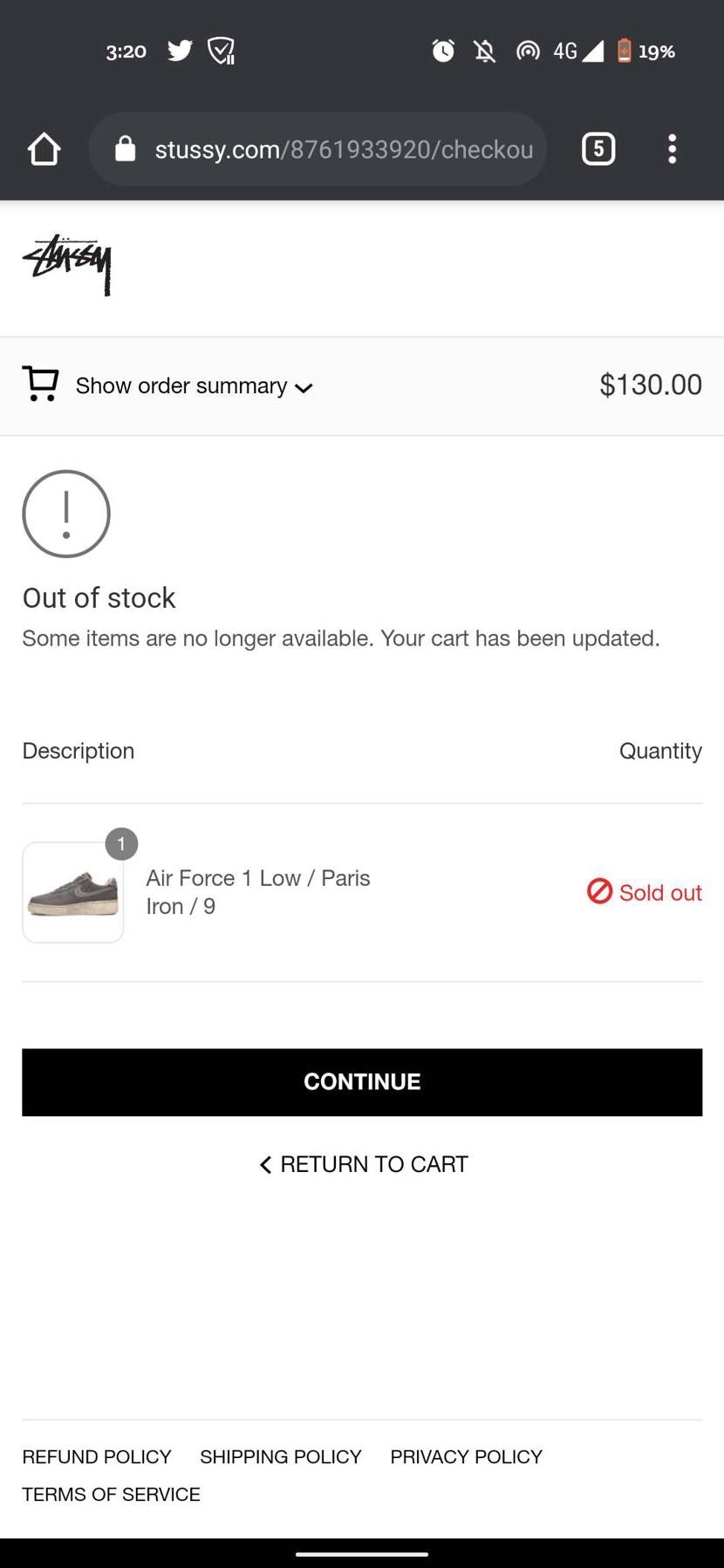Tap the alarm clock status icon
The height and width of the screenshot is (1568, 724).
click(443, 51)
